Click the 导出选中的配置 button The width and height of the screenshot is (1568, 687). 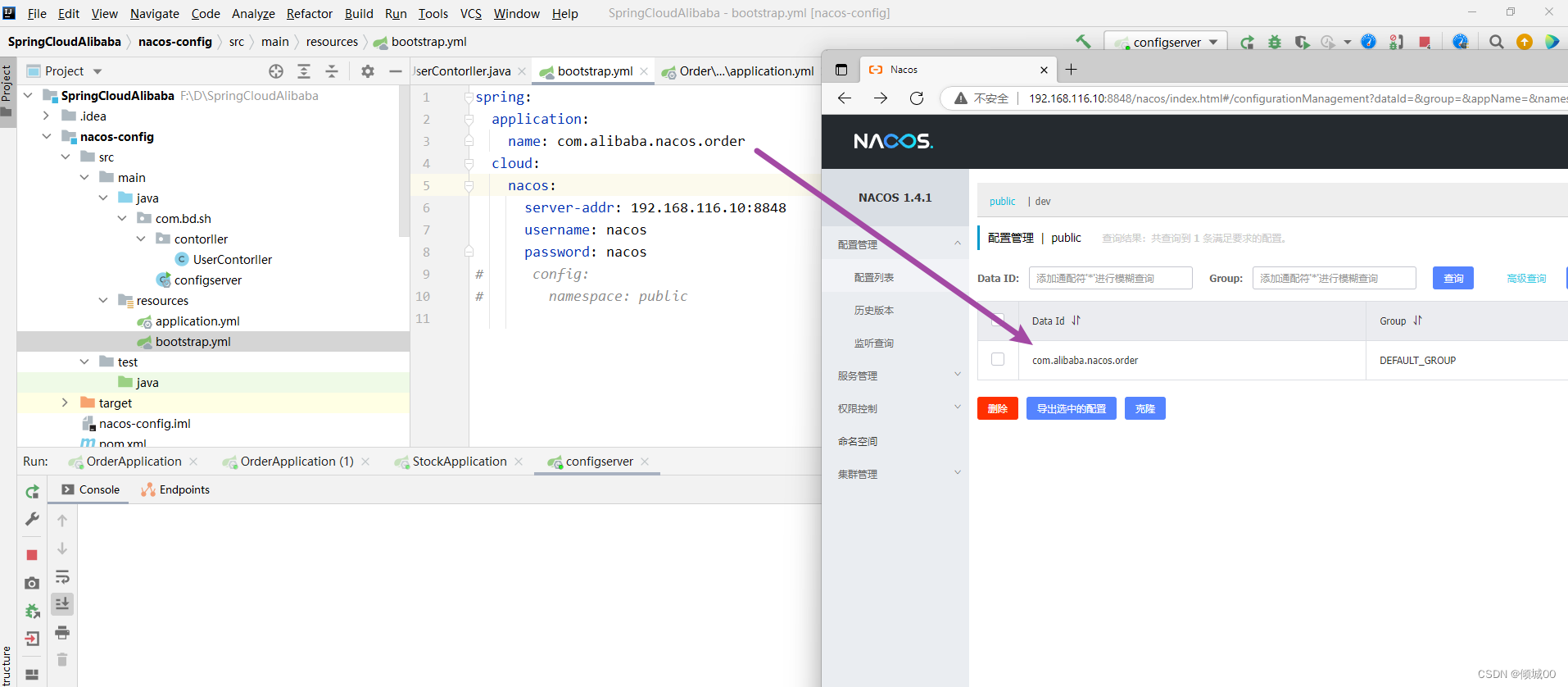pos(1072,408)
